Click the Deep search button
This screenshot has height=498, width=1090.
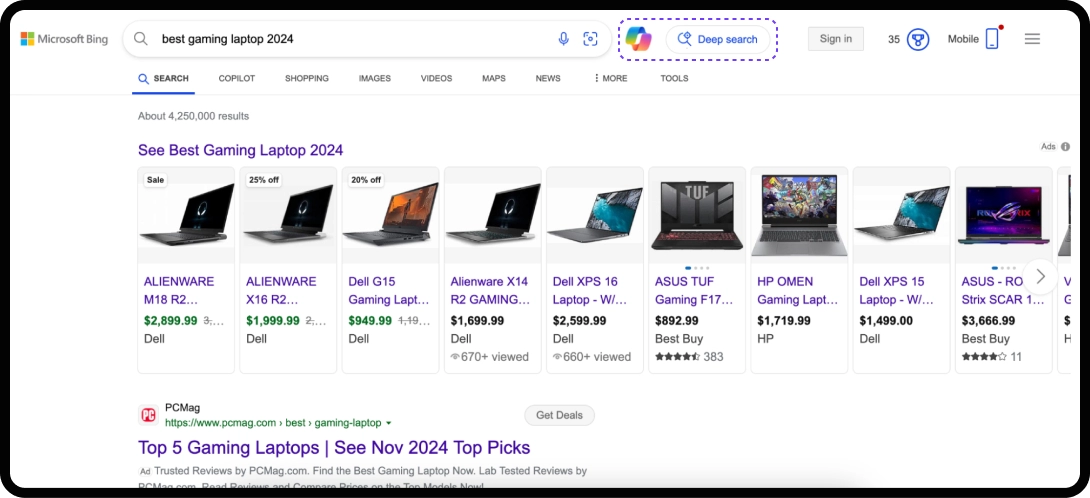point(718,40)
